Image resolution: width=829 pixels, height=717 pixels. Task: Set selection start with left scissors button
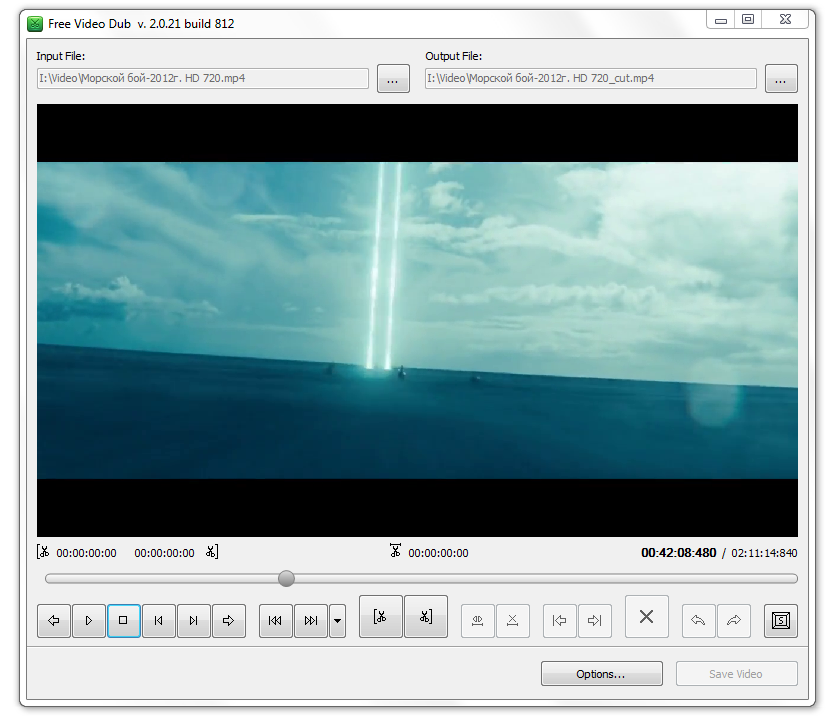(381, 617)
